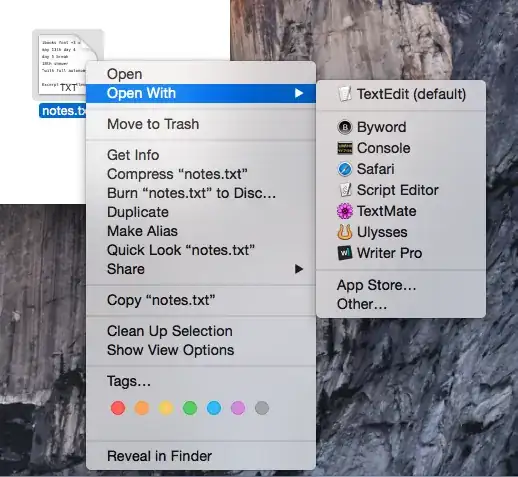Image resolution: width=518 pixels, height=477 pixels.
Task: Open the file with TextMate
Action: [x=401, y=211]
